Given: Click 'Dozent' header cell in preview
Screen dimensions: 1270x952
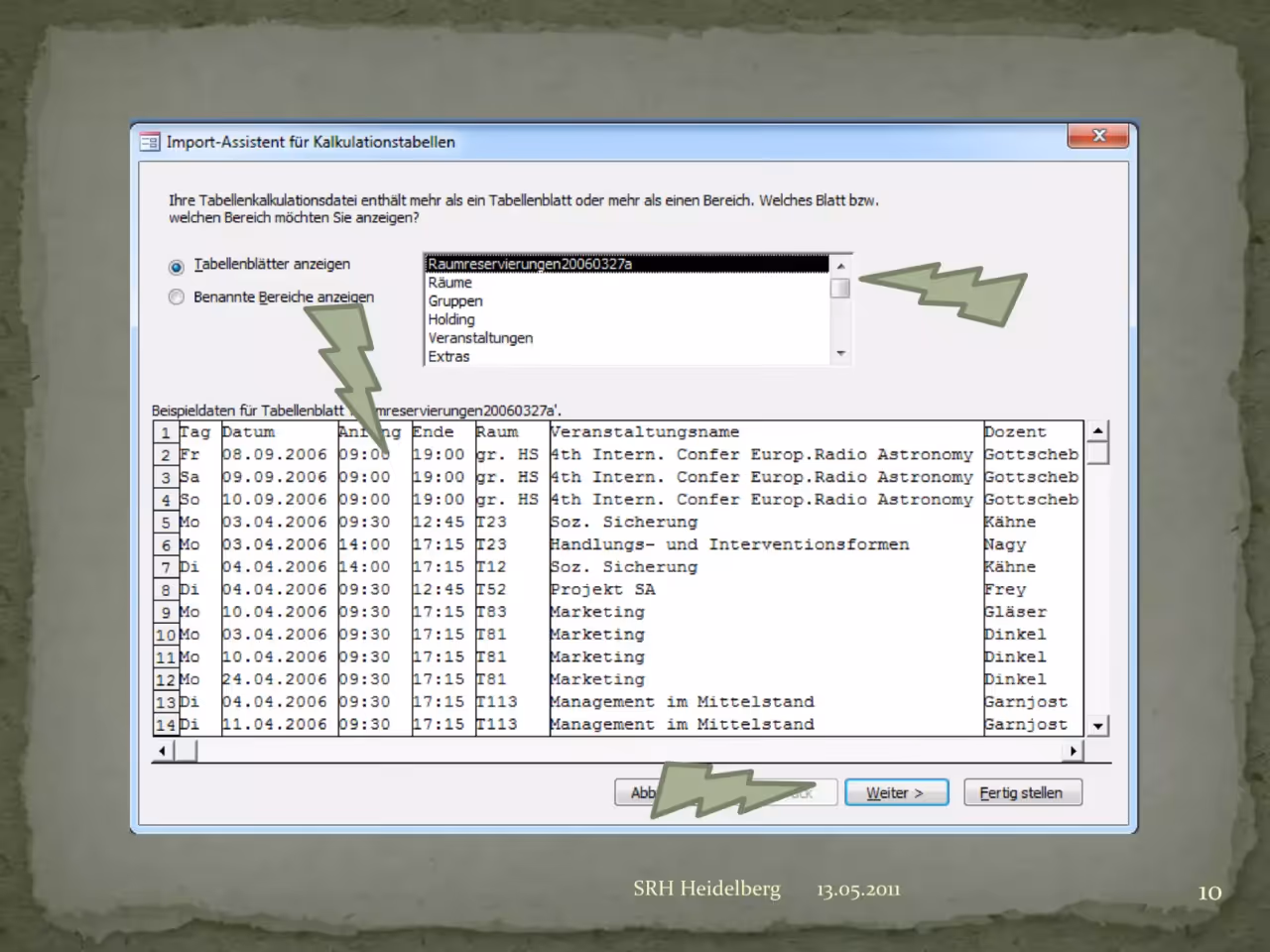Looking at the screenshot, I should (1032, 432).
